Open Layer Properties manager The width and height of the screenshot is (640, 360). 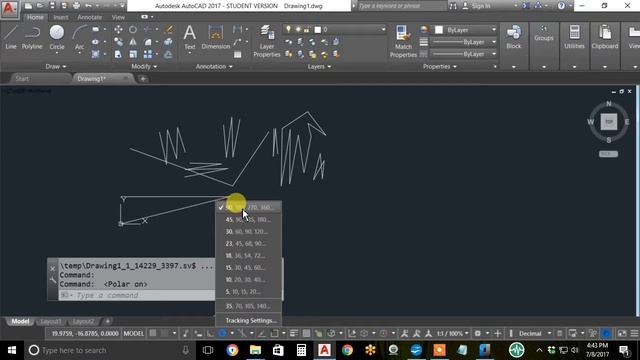tap(267, 41)
